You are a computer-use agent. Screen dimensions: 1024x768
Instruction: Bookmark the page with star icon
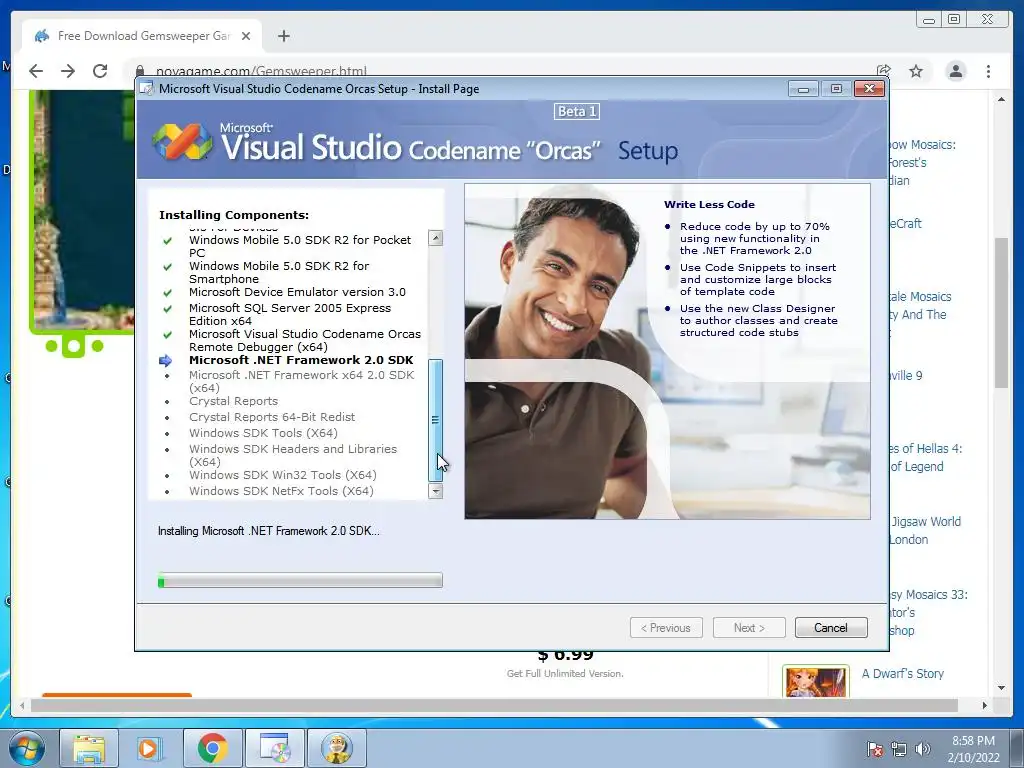pyautogui.click(x=916, y=71)
